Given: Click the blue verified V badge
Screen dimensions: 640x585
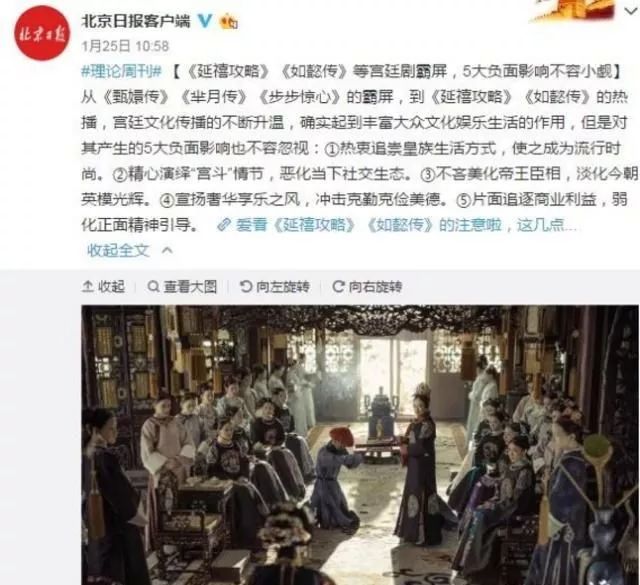Looking at the screenshot, I should coord(205,21).
